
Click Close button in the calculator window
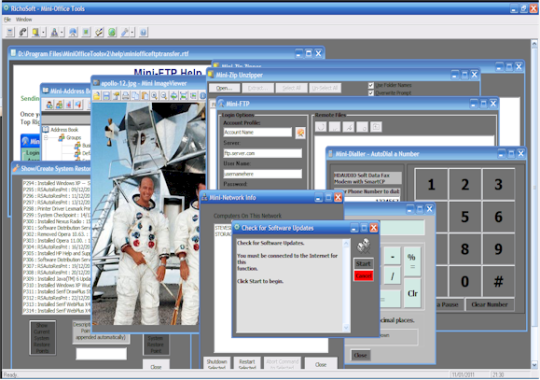[x=361, y=355]
